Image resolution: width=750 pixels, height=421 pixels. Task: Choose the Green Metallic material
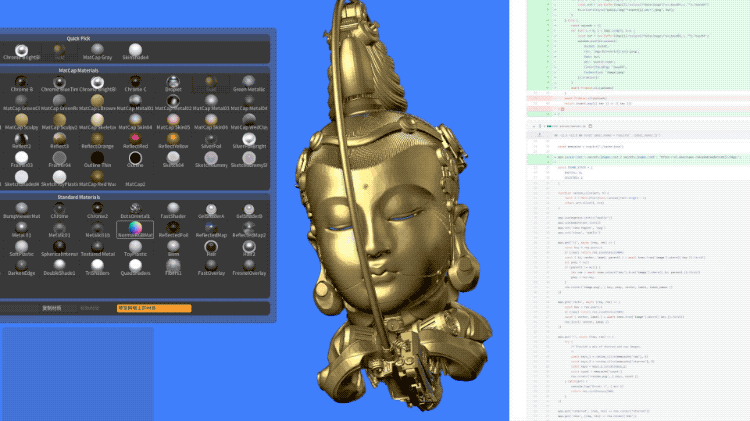pyautogui.click(x=249, y=84)
